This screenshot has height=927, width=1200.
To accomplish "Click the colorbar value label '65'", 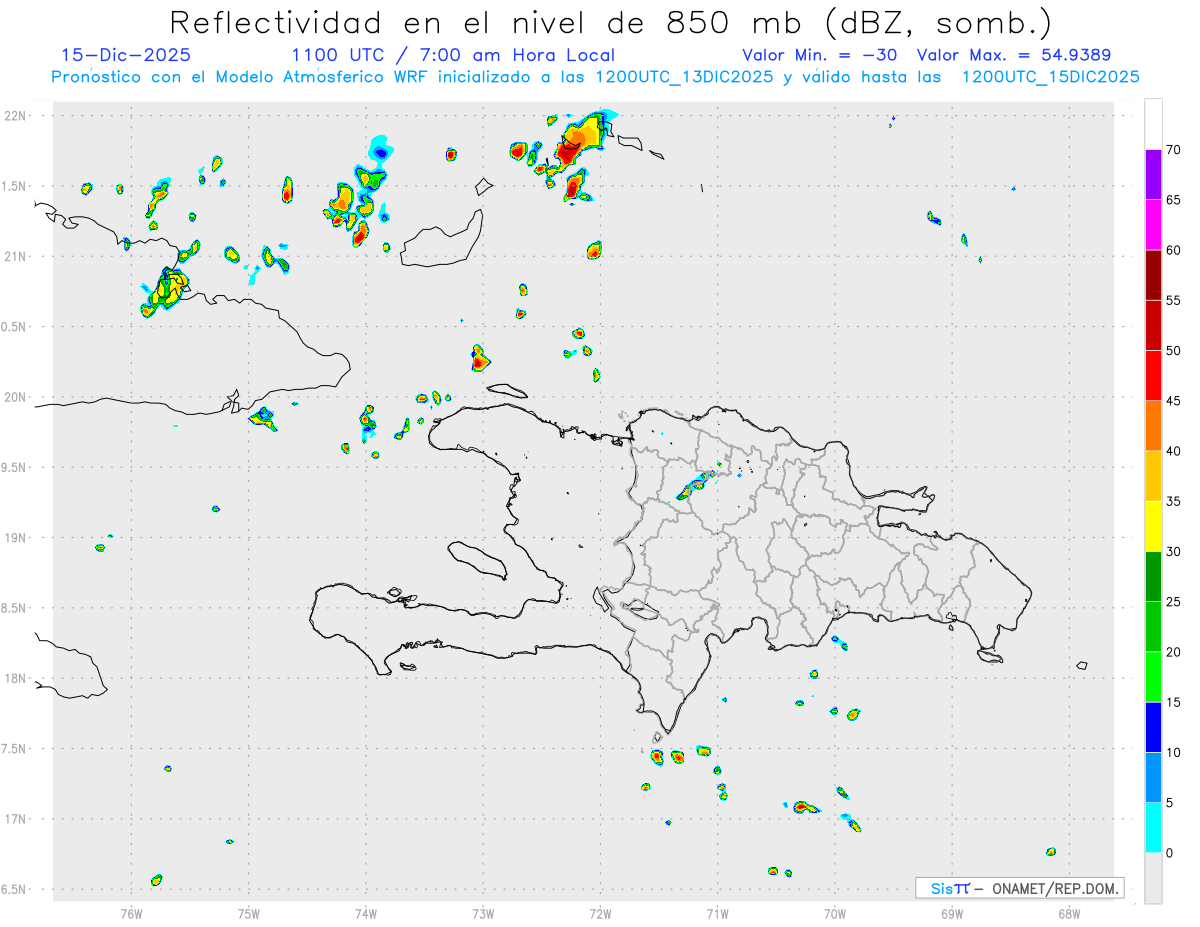I will point(1174,200).
